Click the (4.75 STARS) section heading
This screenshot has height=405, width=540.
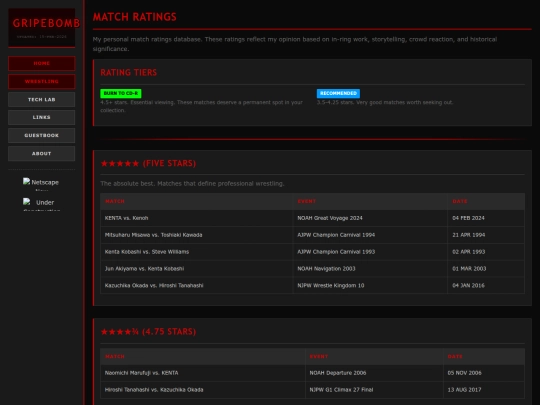pos(148,332)
